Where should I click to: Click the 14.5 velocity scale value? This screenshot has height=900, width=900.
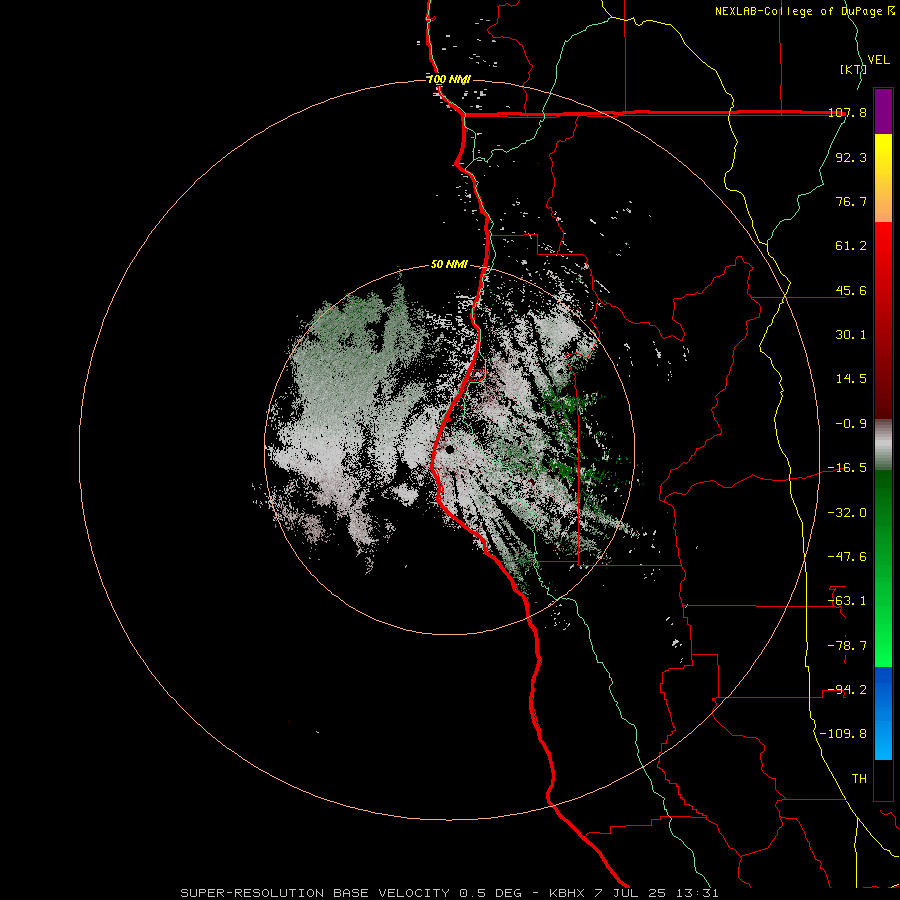click(x=851, y=379)
